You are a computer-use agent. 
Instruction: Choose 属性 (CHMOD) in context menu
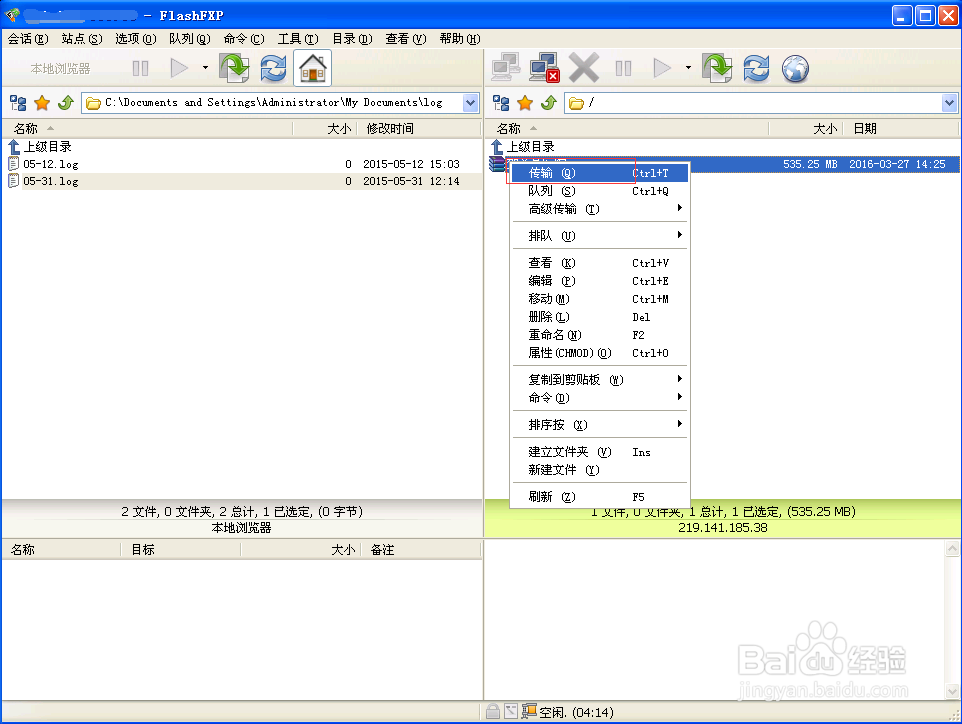click(599, 353)
